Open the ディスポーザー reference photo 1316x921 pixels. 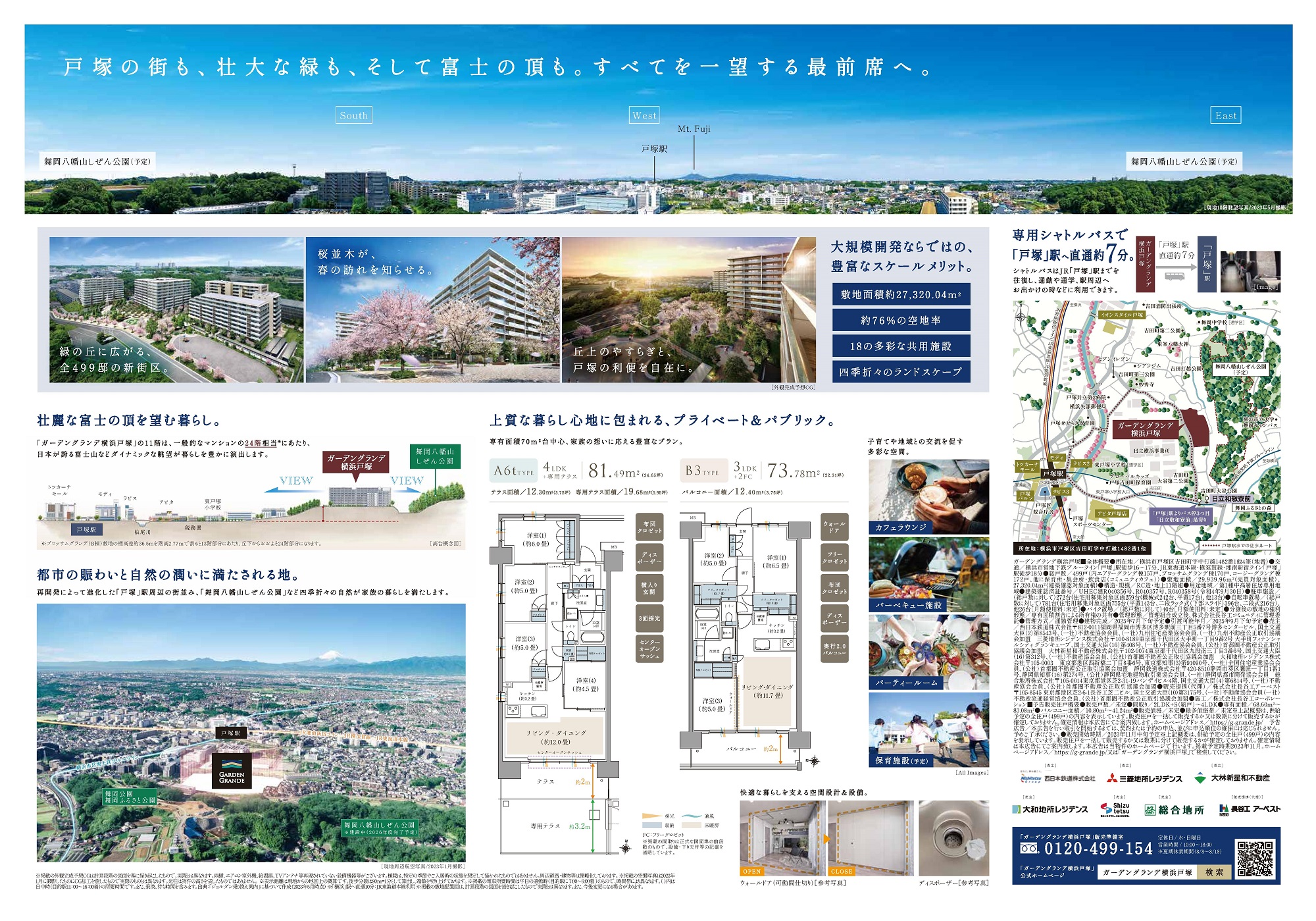(x=954, y=838)
